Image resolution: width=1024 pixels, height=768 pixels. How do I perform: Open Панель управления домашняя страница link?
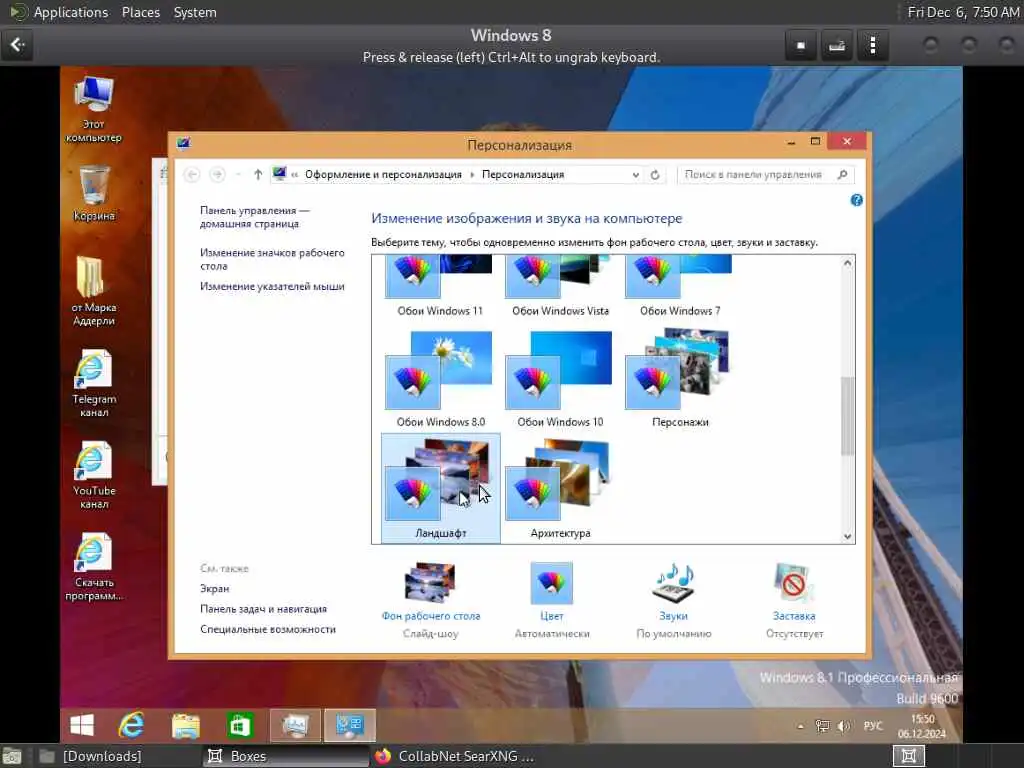click(254, 217)
